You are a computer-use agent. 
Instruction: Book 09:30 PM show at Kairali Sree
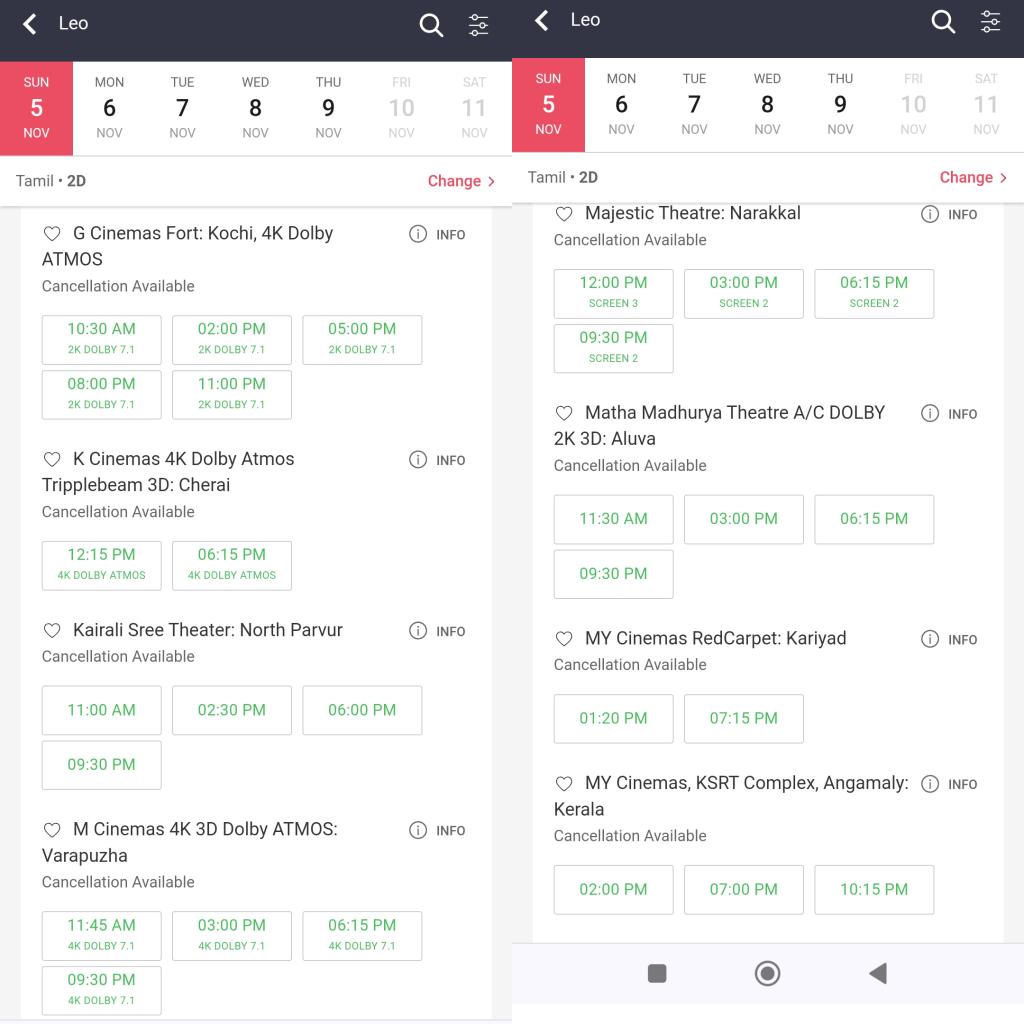(101, 765)
